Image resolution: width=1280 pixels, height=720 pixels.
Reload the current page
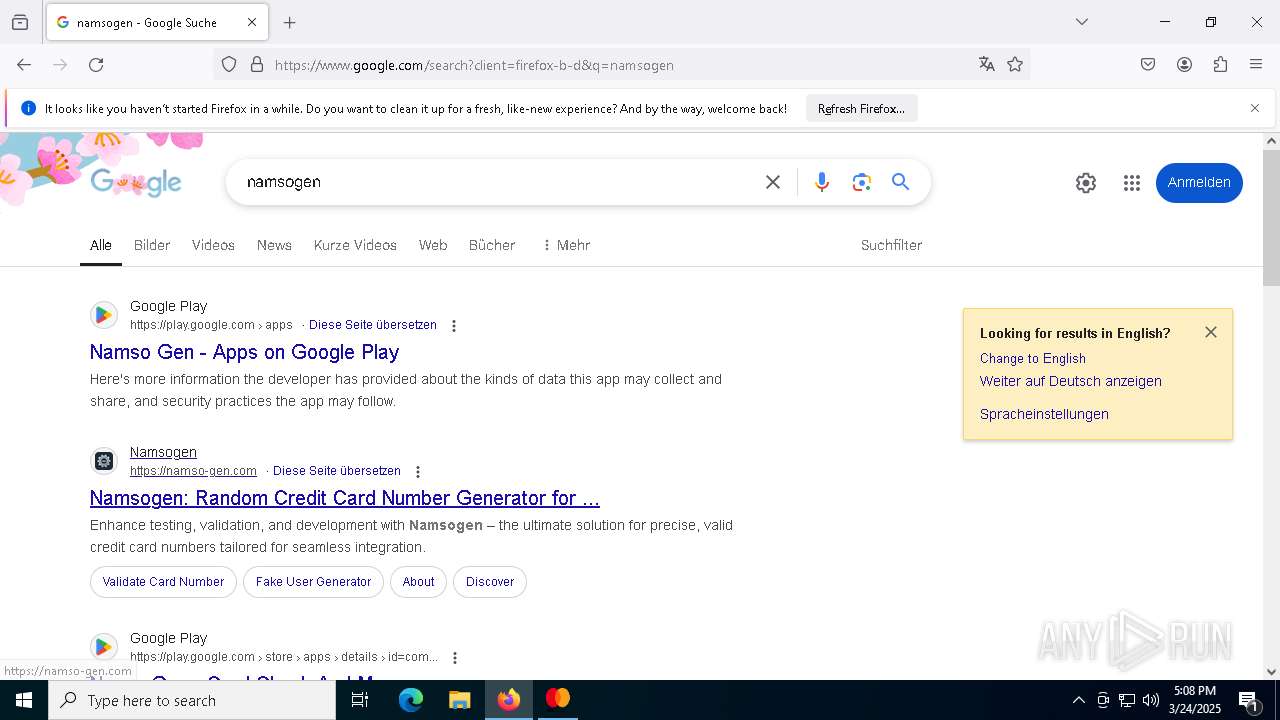coord(96,65)
